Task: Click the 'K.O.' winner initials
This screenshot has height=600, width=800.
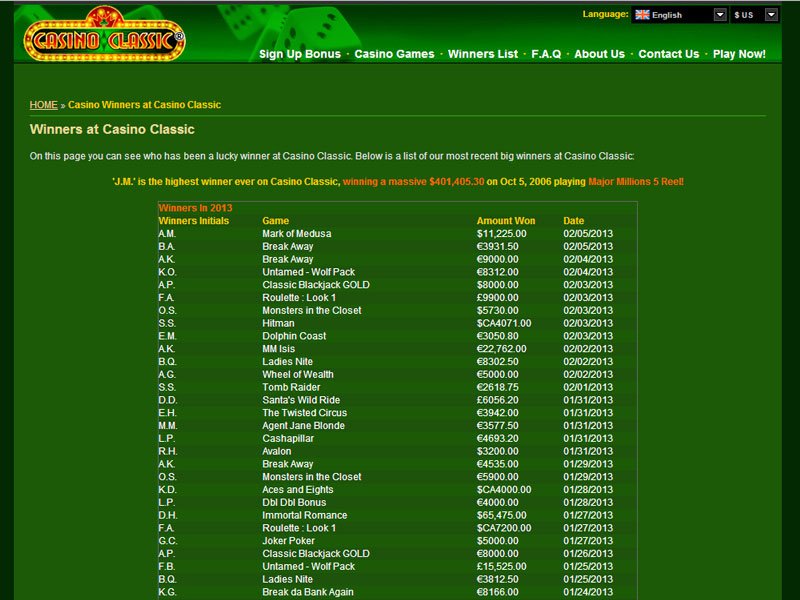Action: pyautogui.click(x=167, y=272)
